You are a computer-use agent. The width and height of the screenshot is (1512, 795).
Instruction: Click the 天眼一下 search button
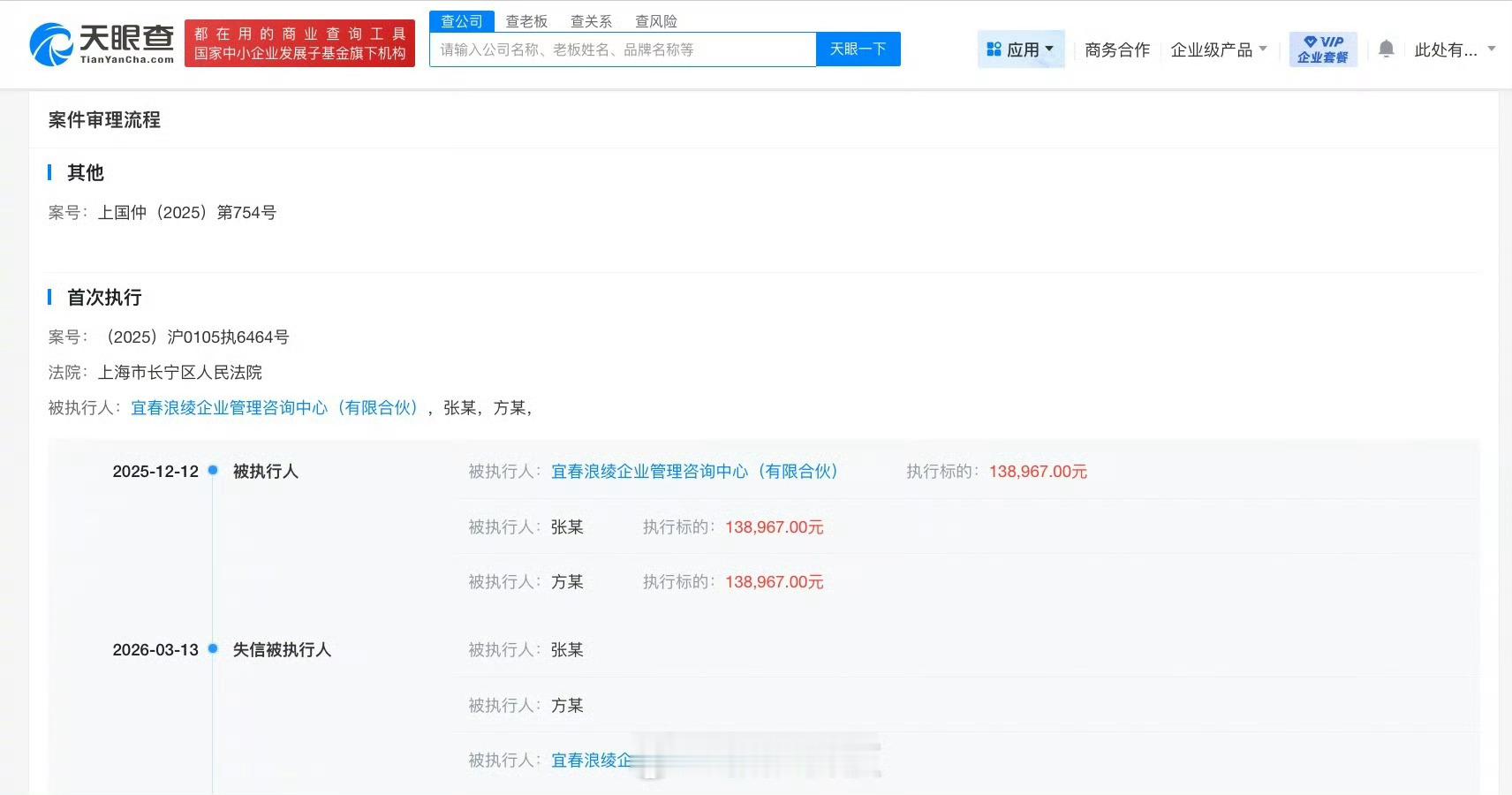pos(858,49)
